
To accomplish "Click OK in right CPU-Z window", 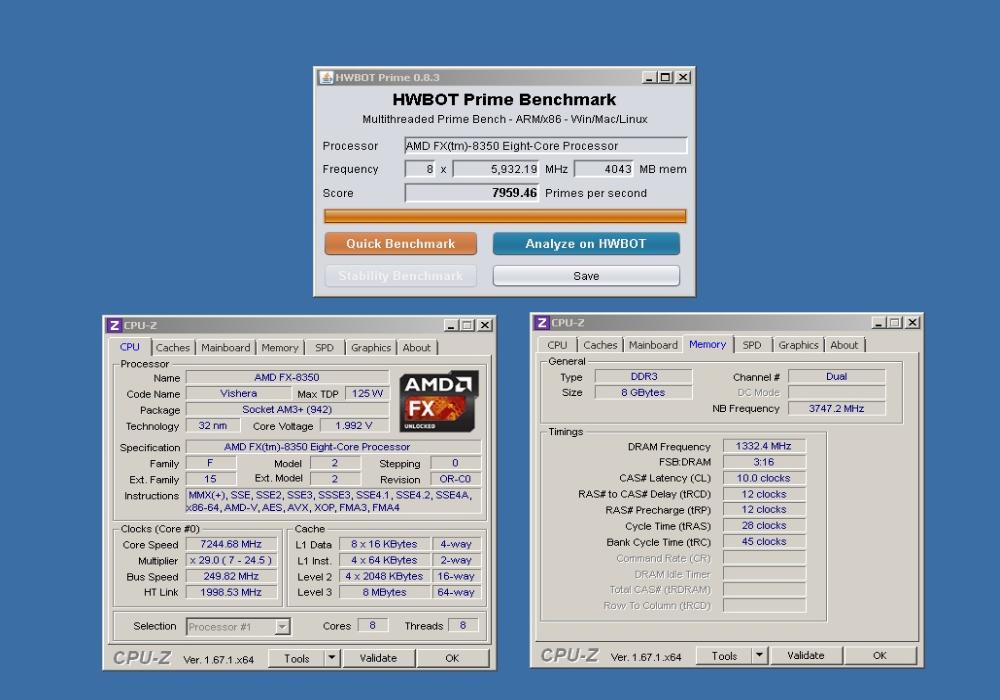I will click(879, 655).
